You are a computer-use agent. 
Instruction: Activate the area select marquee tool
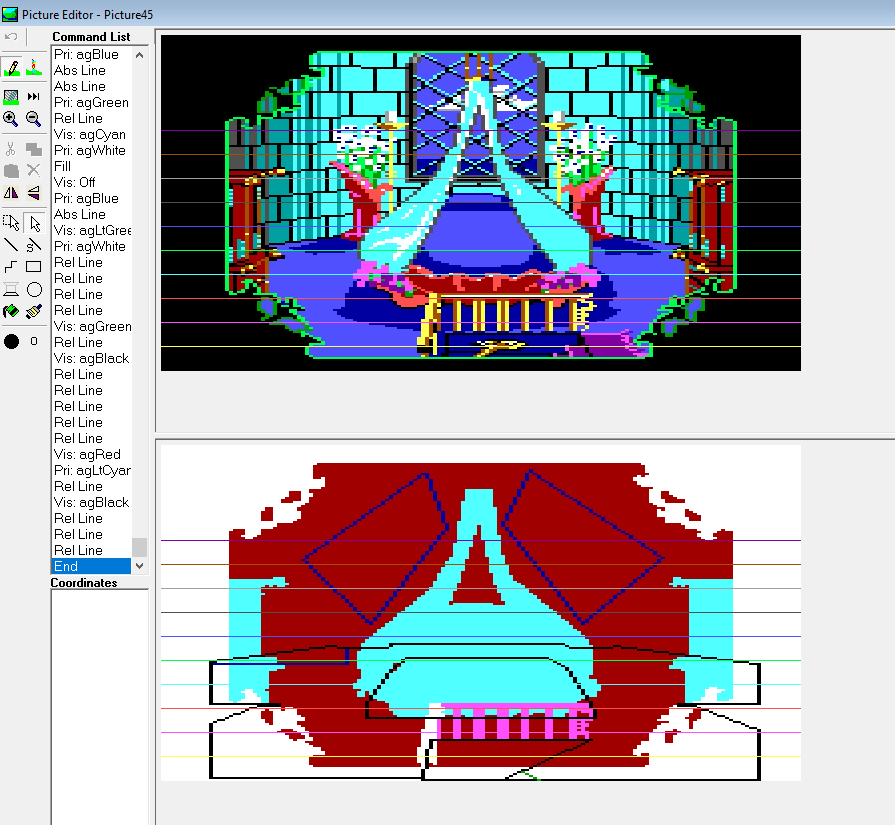11,222
